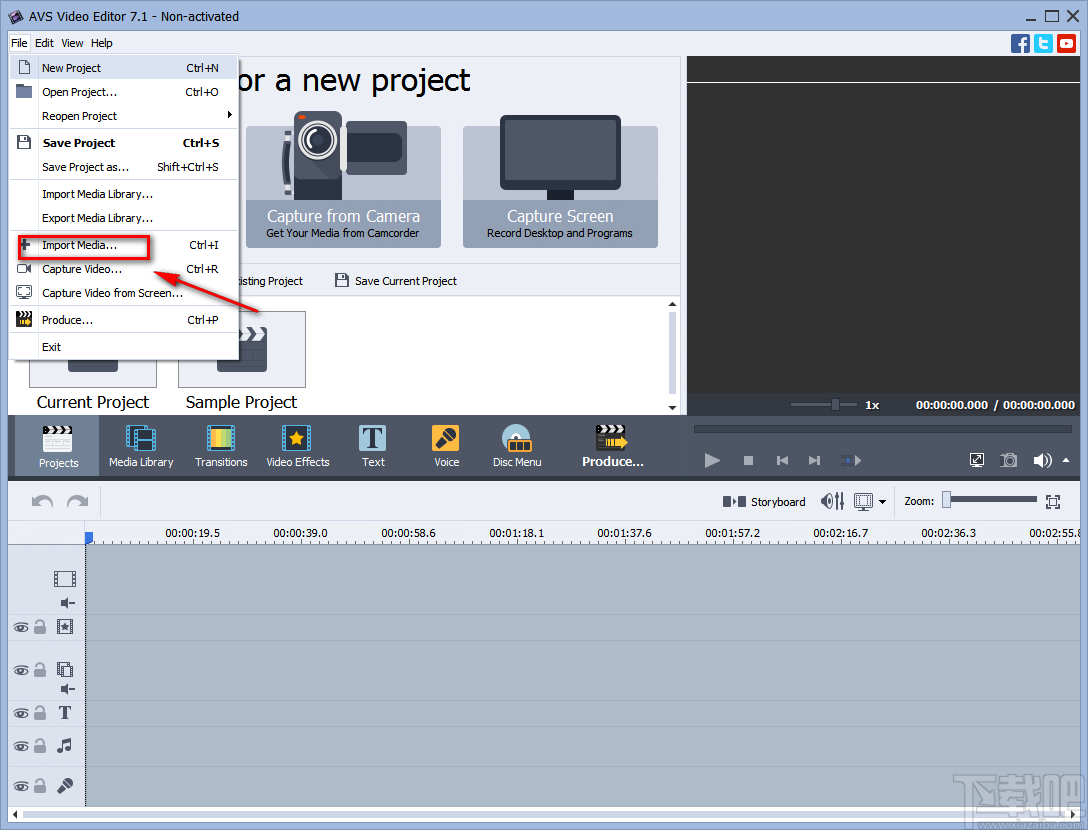Lock the music audio track
1088x830 pixels.
coord(40,745)
